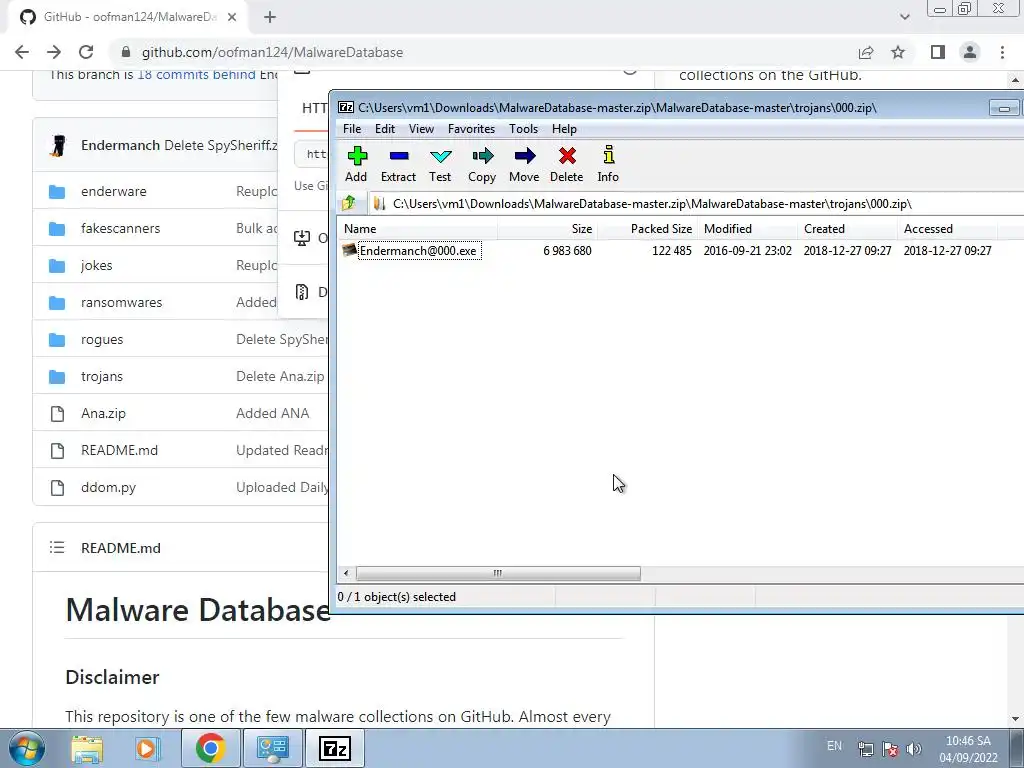Open the enderware folder on GitHub
The width and height of the screenshot is (1024, 768).
pyautogui.click(x=114, y=191)
